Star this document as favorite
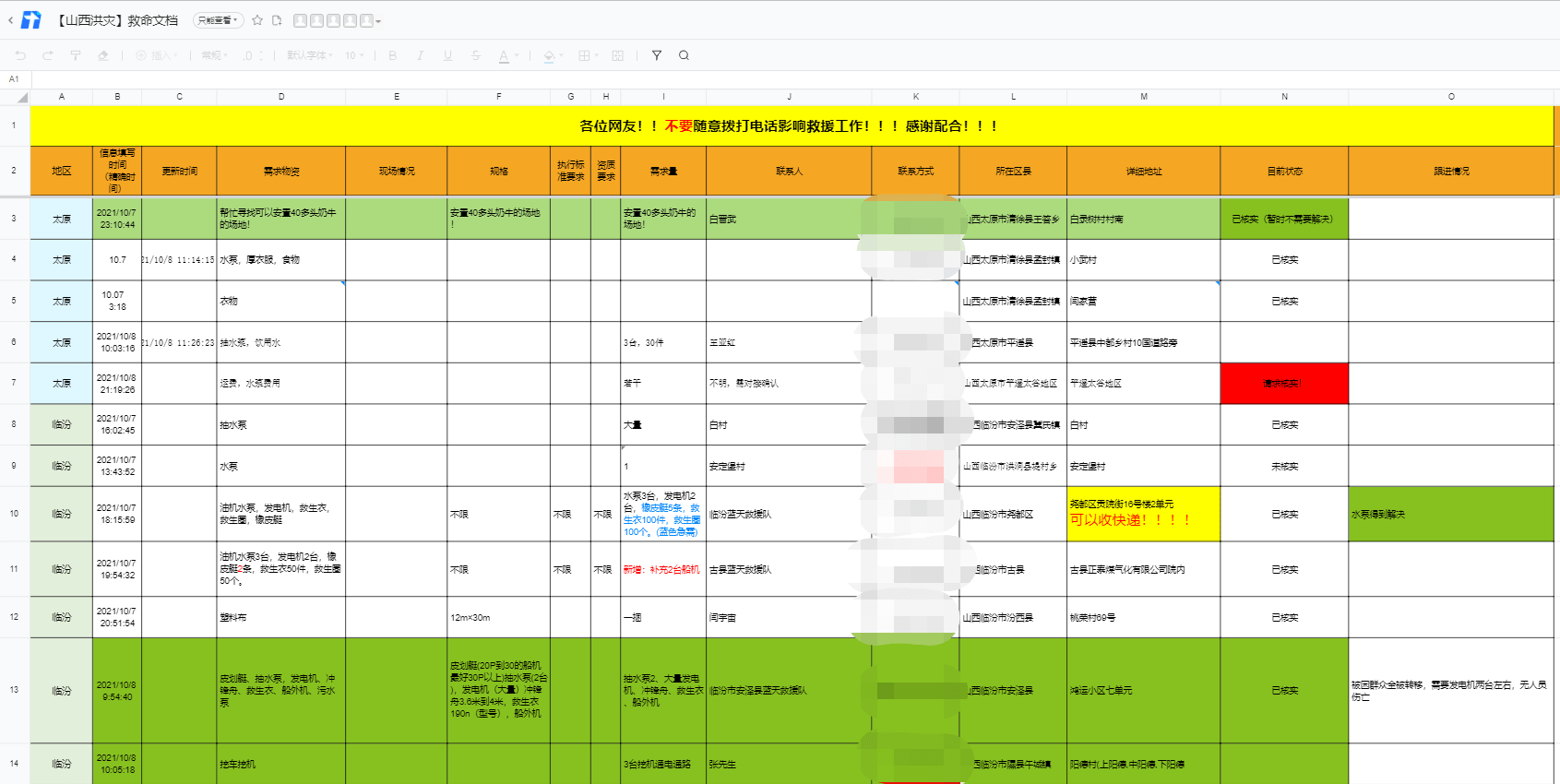 click(x=257, y=20)
